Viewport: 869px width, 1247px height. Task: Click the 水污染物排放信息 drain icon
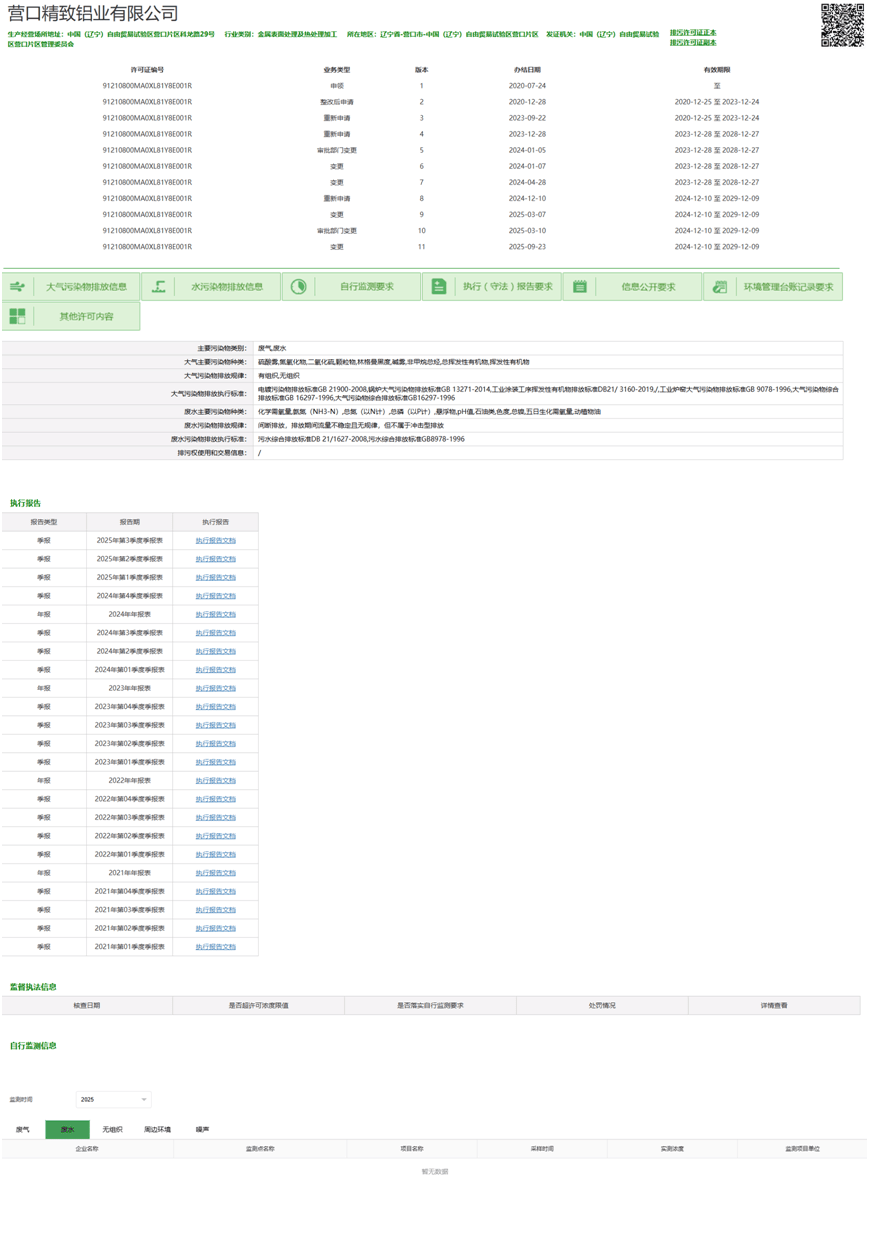click(x=158, y=287)
